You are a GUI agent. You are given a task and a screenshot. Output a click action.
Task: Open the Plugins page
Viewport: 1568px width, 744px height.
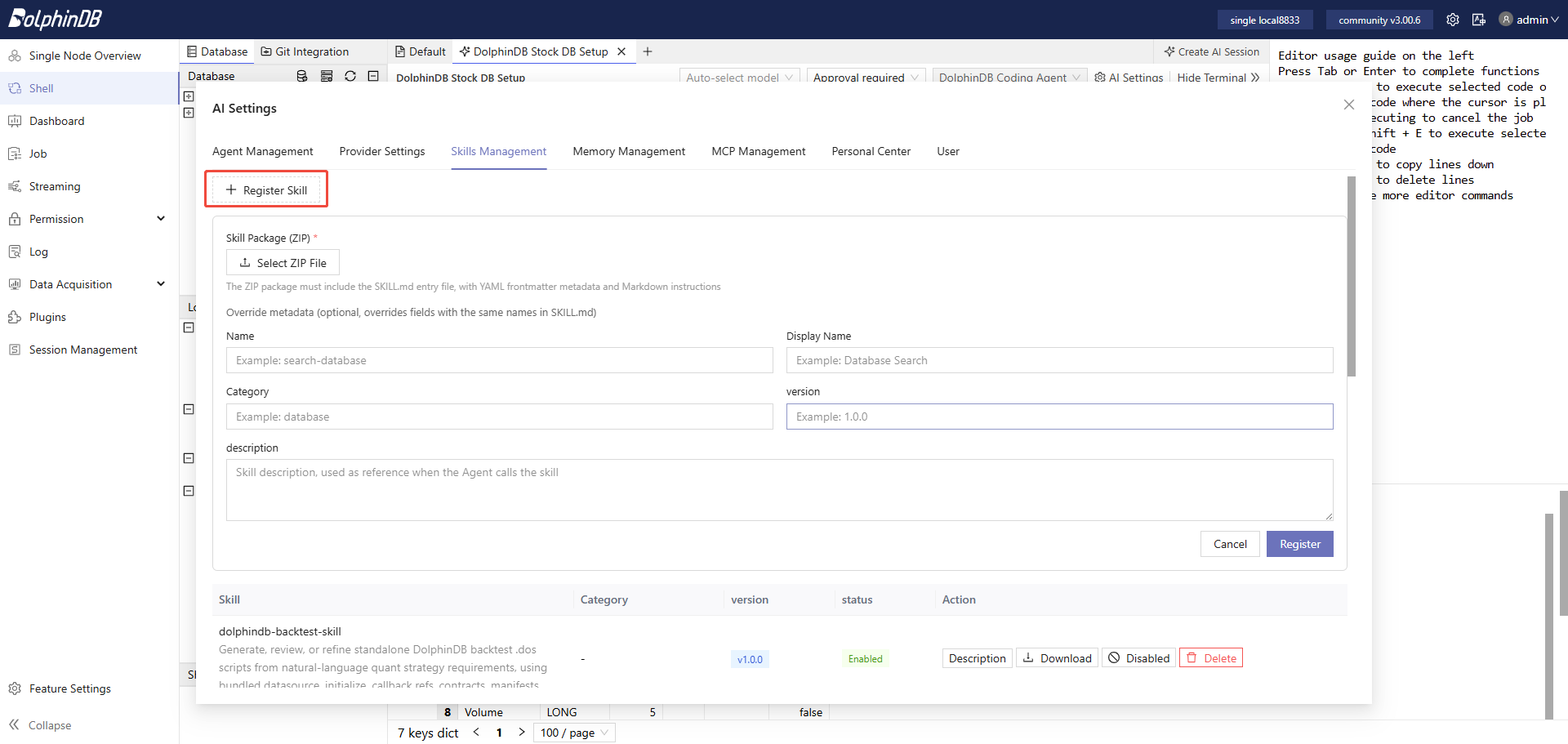pyautogui.click(x=47, y=317)
